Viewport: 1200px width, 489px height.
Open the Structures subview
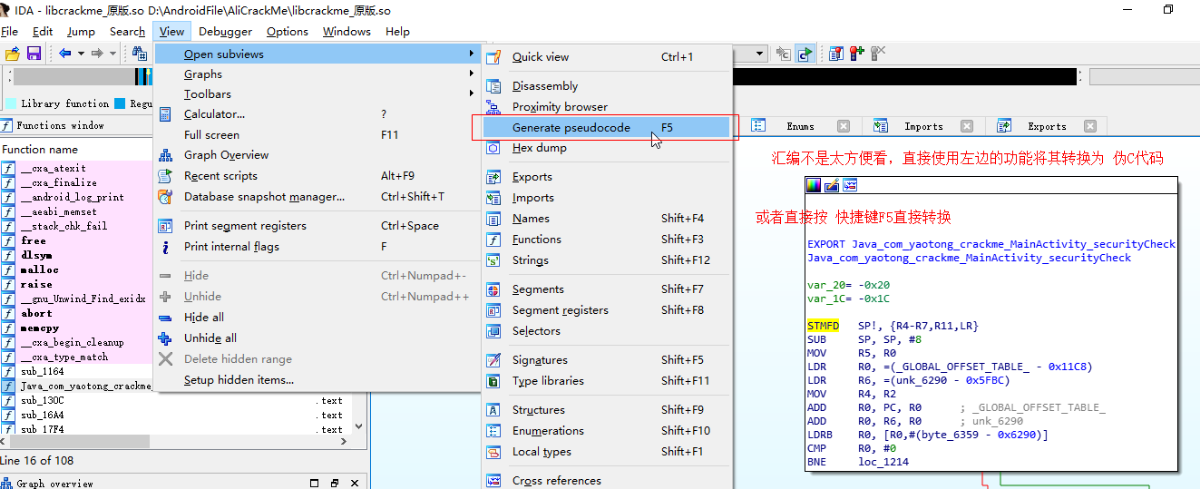[606, 410]
